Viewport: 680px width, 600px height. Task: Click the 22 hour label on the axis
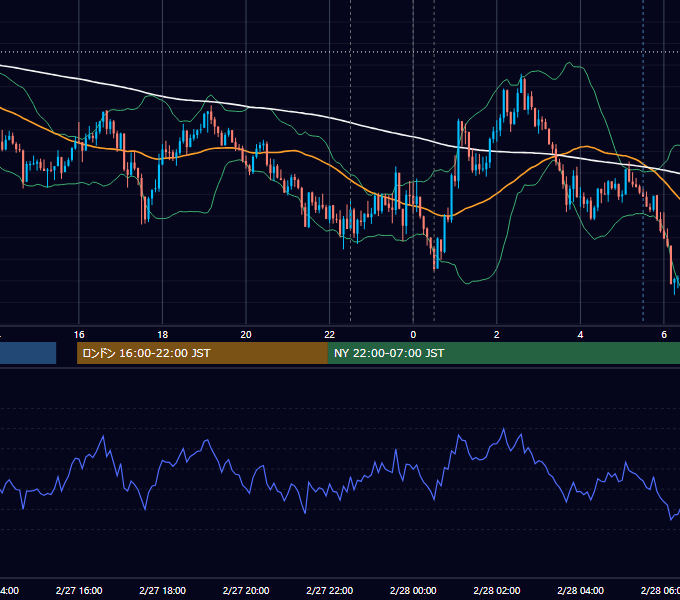click(x=330, y=335)
